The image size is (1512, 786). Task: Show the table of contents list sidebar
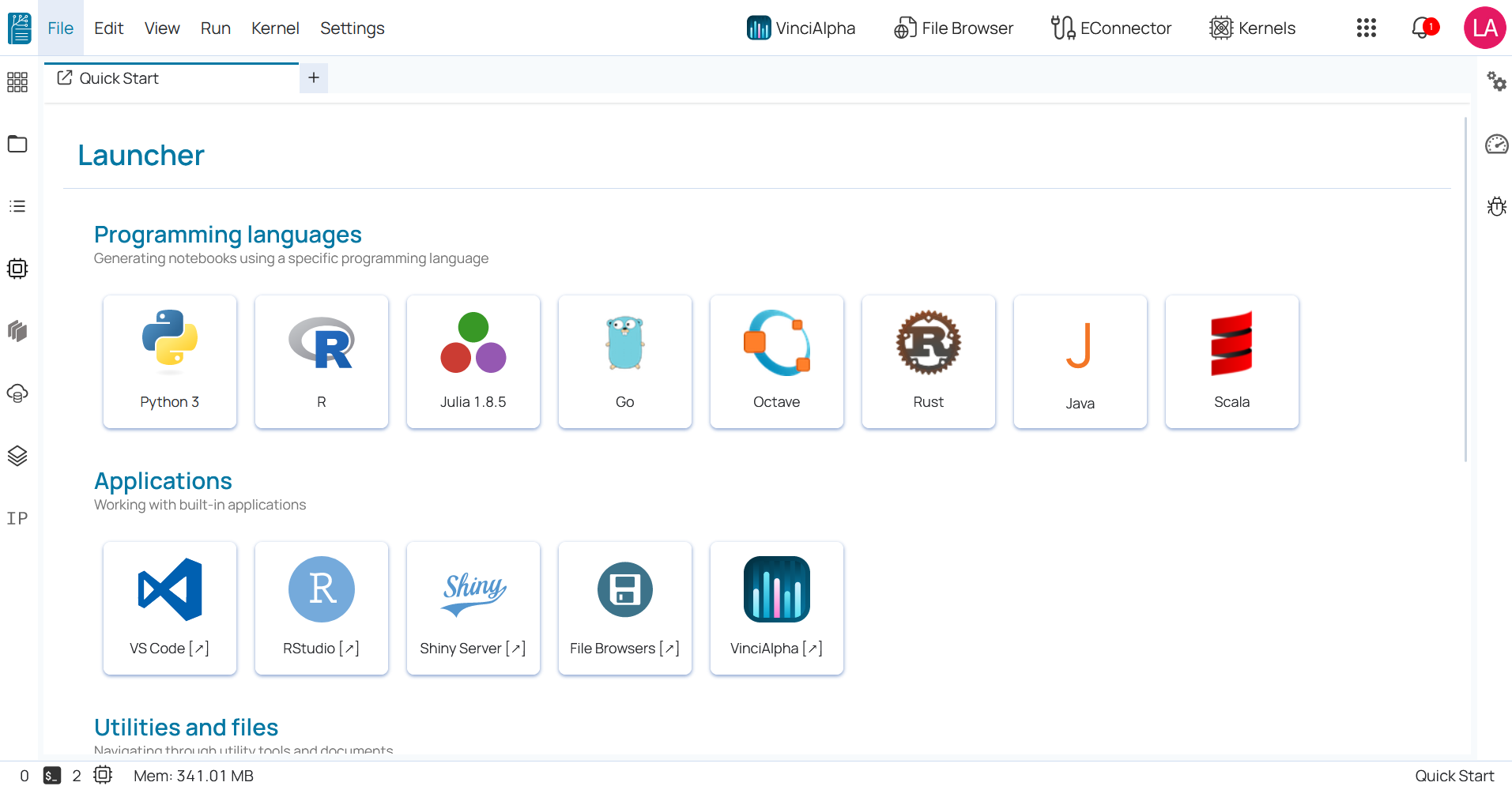point(17,206)
